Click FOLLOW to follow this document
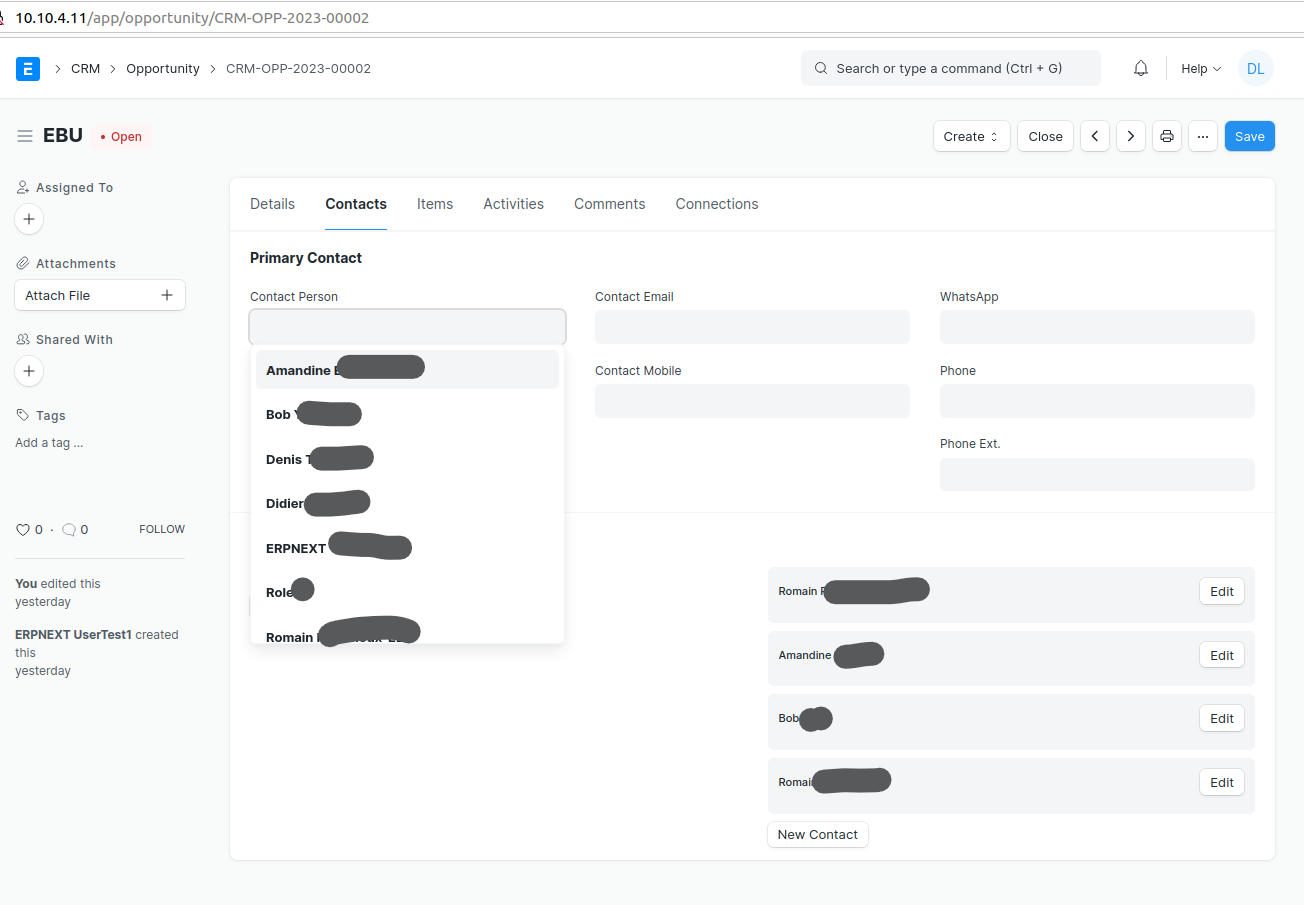Viewport: 1304px width, 905px height. (x=161, y=529)
